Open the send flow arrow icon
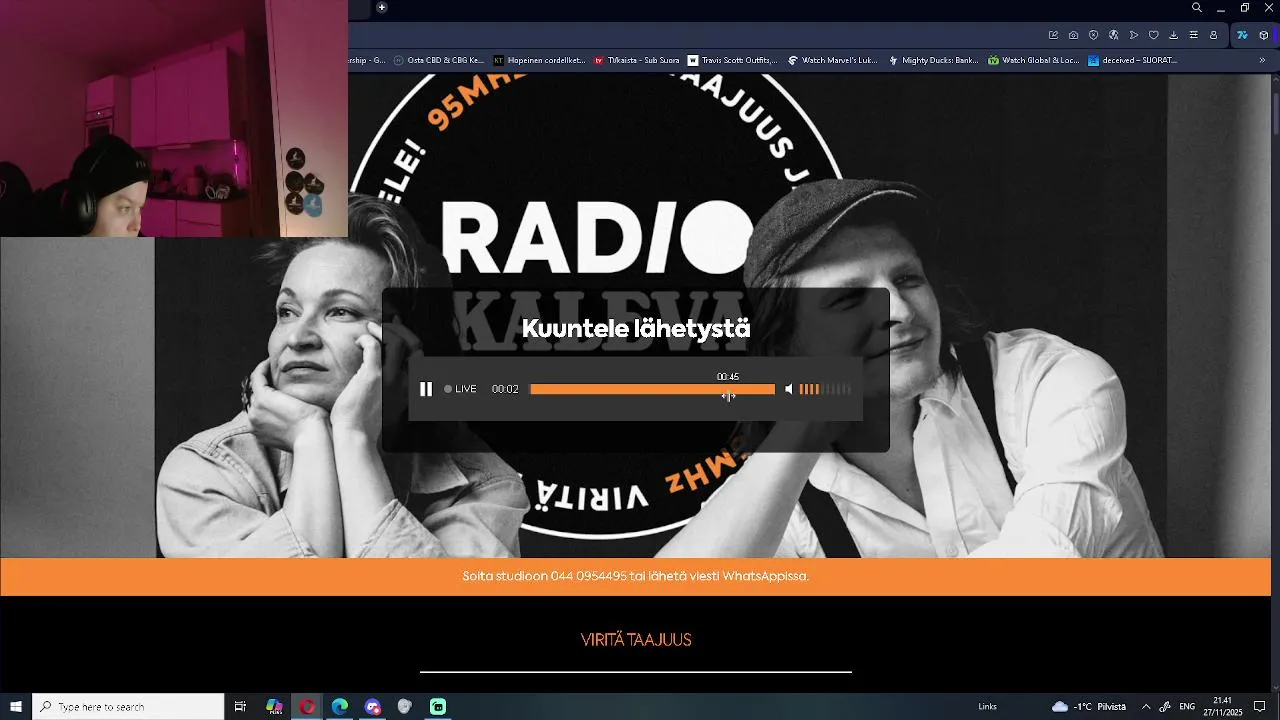This screenshot has height=720, width=1280. (x=1133, y=35)
